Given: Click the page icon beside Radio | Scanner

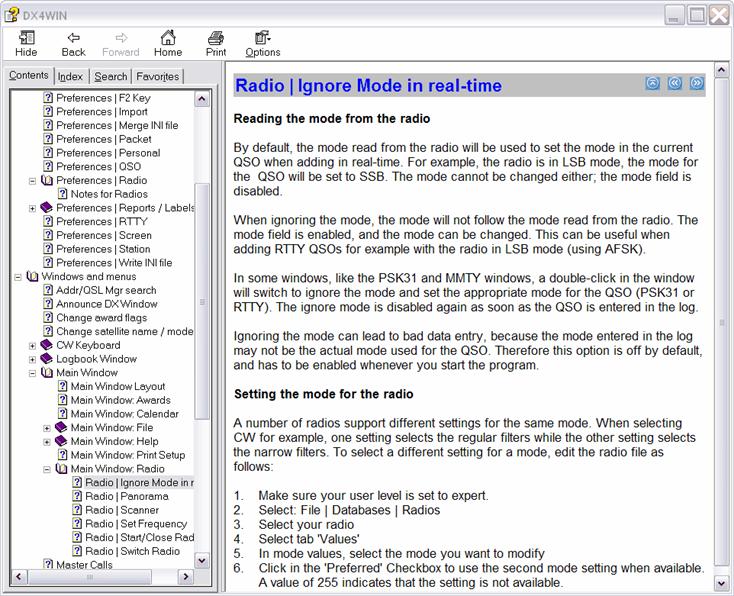Looking at the screenshot, I should pyautogui.click(x=77, y=510).
